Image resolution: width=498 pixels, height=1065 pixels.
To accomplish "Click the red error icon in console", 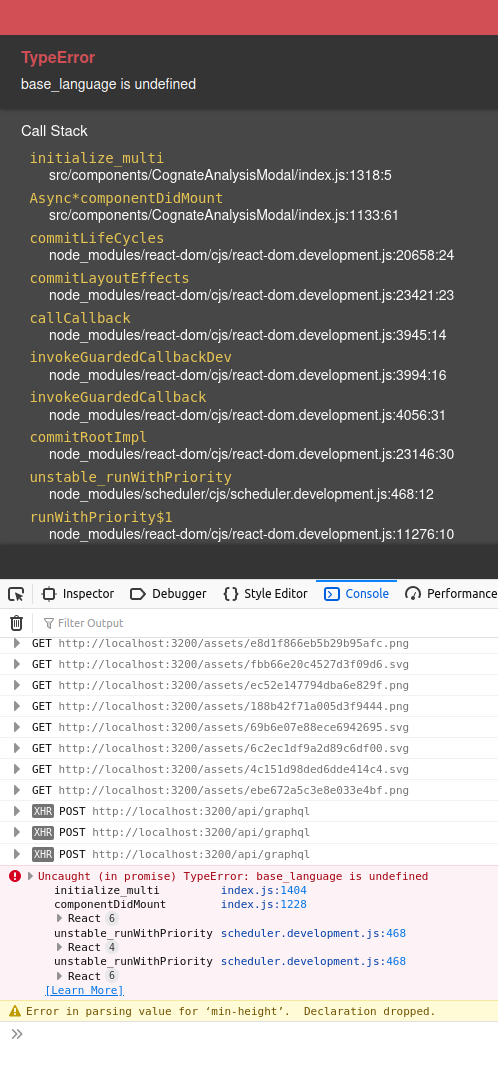I will click(x=15, y=876).
